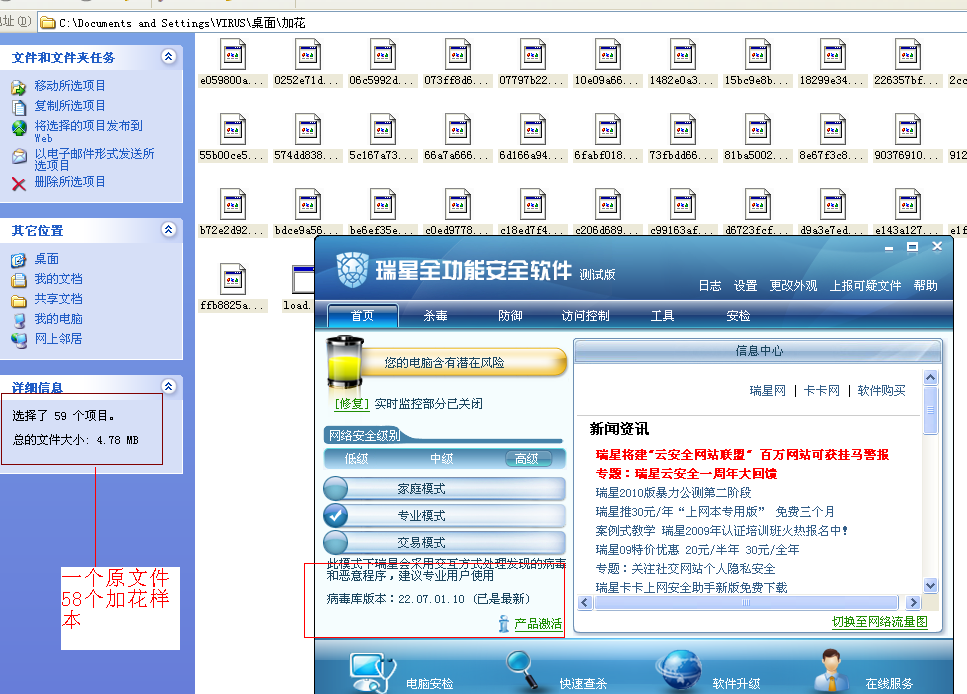The height and width of the screenshot is (694, 967).
Task: Select file icon 6d166a94
Action: pos(533,130)
